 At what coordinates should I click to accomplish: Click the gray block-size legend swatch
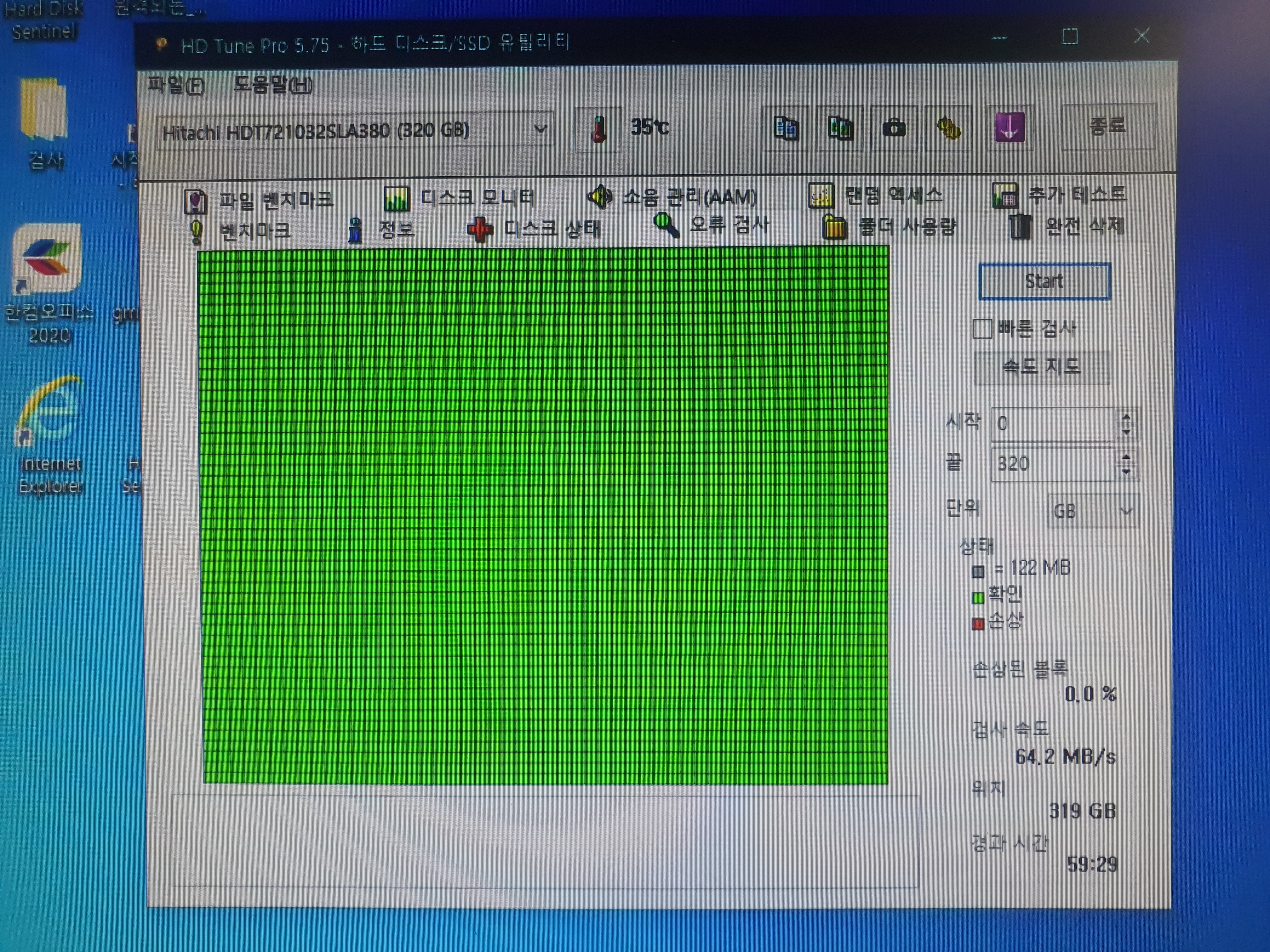[x=978, y=571]
